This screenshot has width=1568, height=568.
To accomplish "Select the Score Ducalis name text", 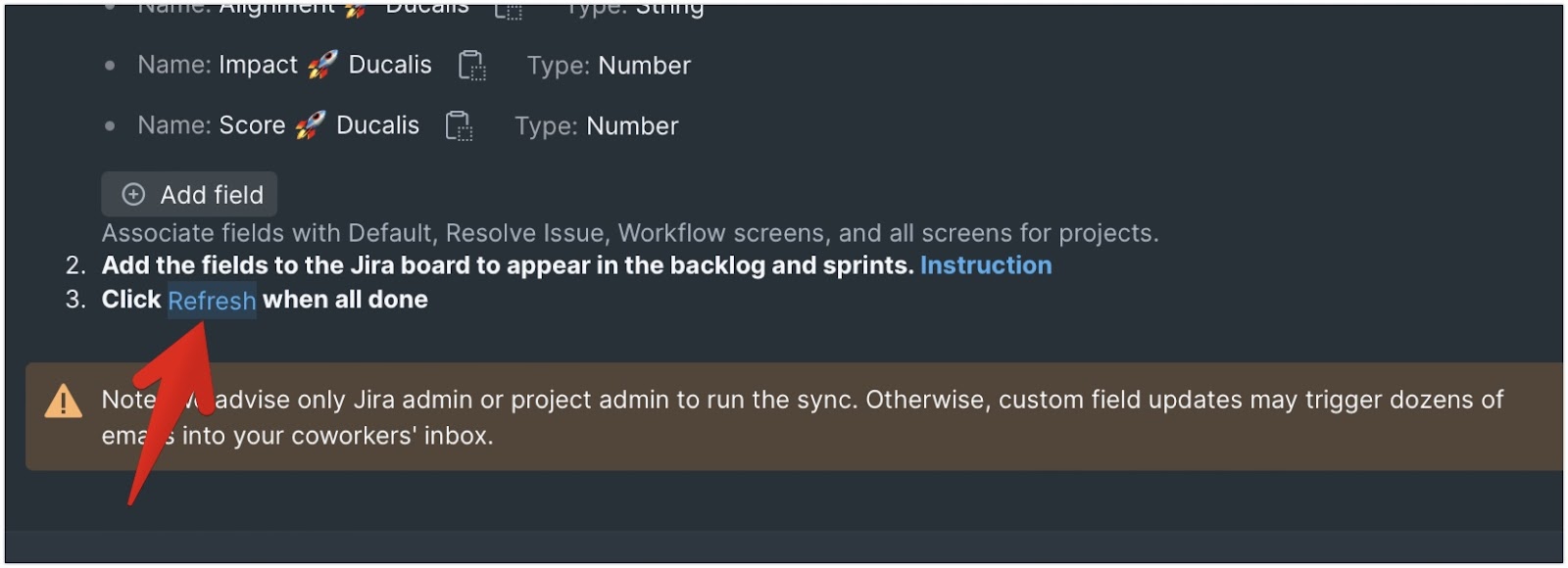I will click(319, 126).
